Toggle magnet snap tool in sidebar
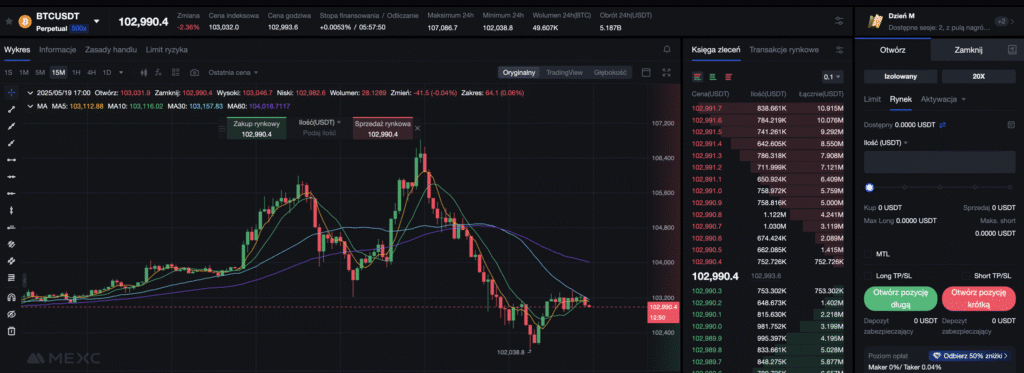The image size is (1024, 373). tap(11, 297)
